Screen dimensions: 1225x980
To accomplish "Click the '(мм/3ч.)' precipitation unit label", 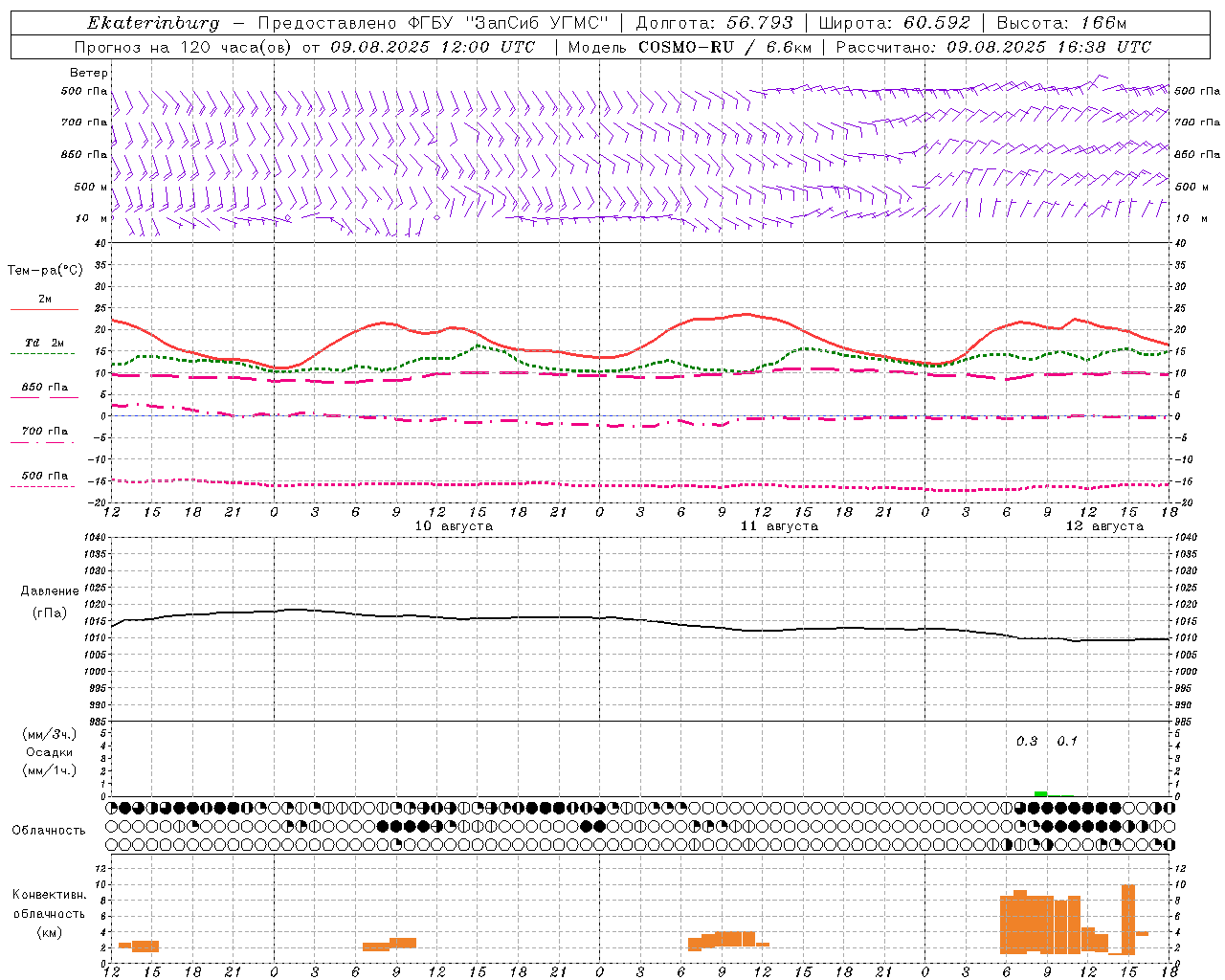I will coord(50,734).
